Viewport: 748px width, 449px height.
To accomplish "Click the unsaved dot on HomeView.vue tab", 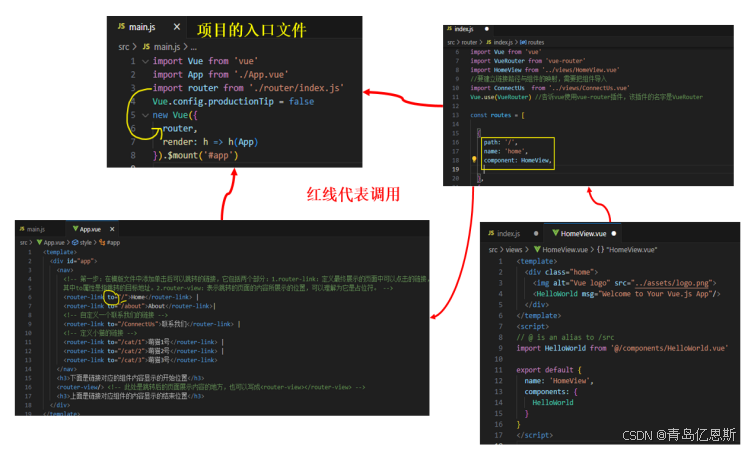I will [x=613, y=233].
